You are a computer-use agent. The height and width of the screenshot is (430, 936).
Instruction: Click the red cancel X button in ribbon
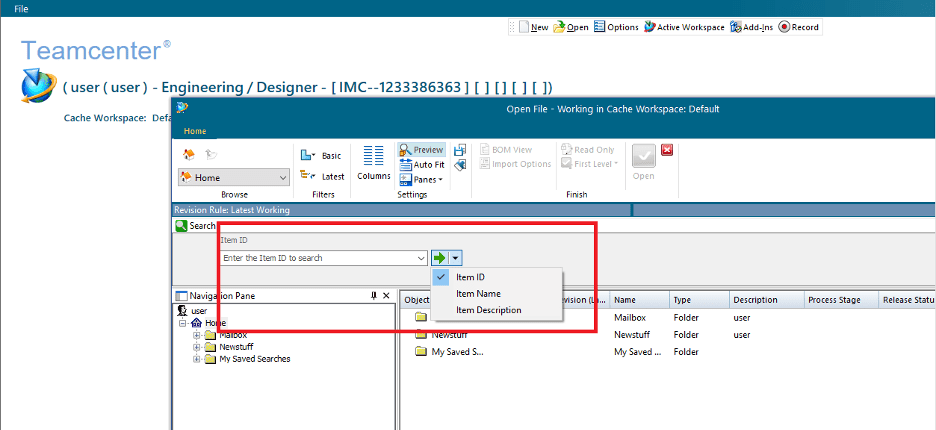(x=667, y=150)
